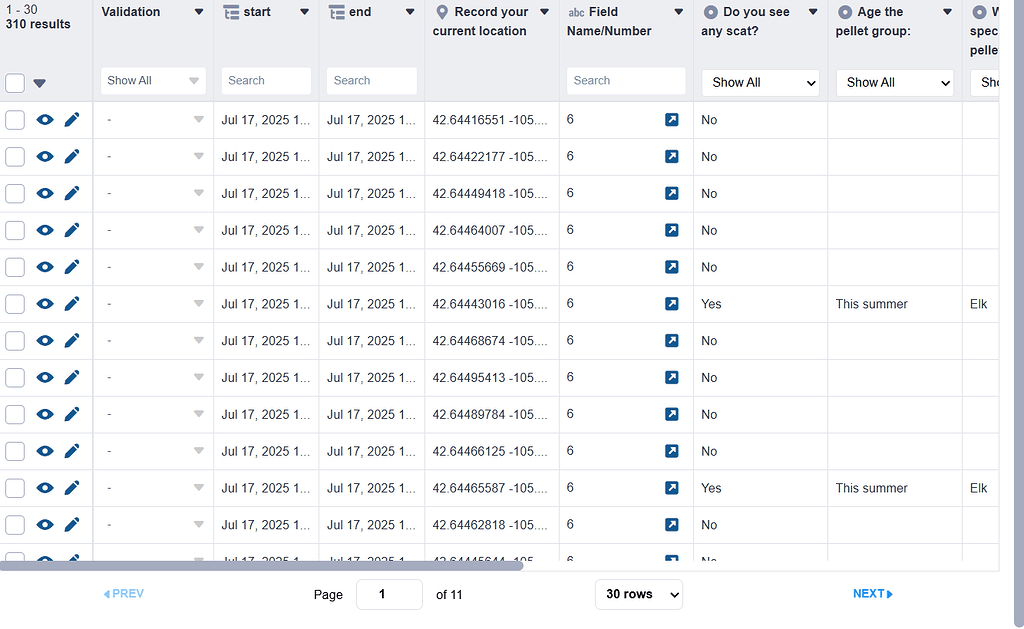Open the 30 rows per page dropdown

638,594
